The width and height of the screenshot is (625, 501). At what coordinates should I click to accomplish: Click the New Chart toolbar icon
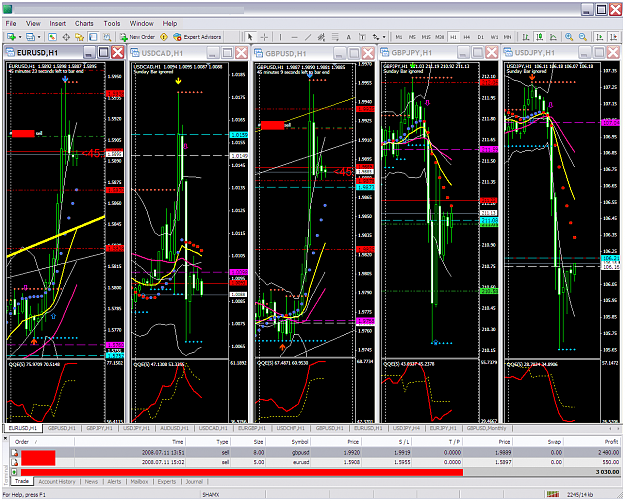11,37
